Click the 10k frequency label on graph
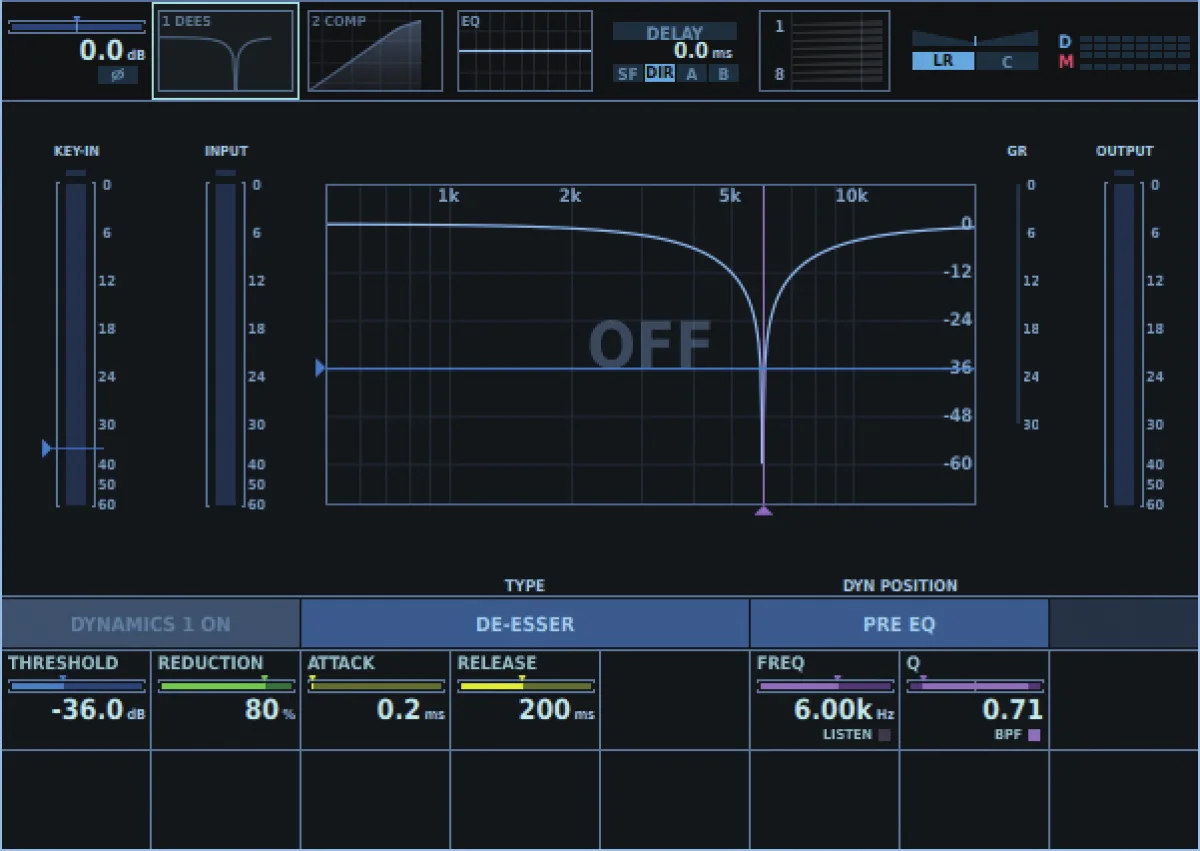The image size is (1200, 851). point(851,196)
